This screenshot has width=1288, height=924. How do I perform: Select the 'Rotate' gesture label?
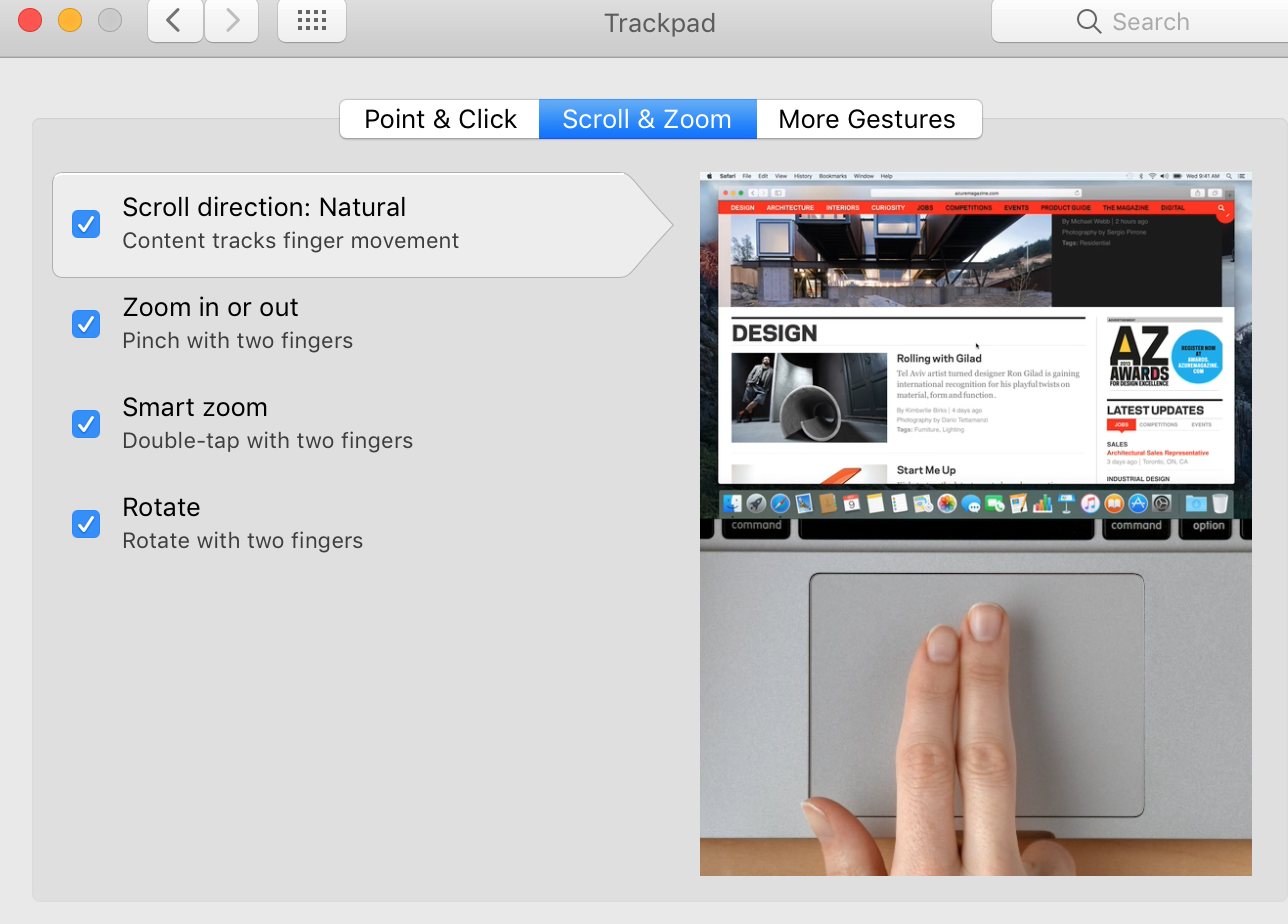pos(161,507)
